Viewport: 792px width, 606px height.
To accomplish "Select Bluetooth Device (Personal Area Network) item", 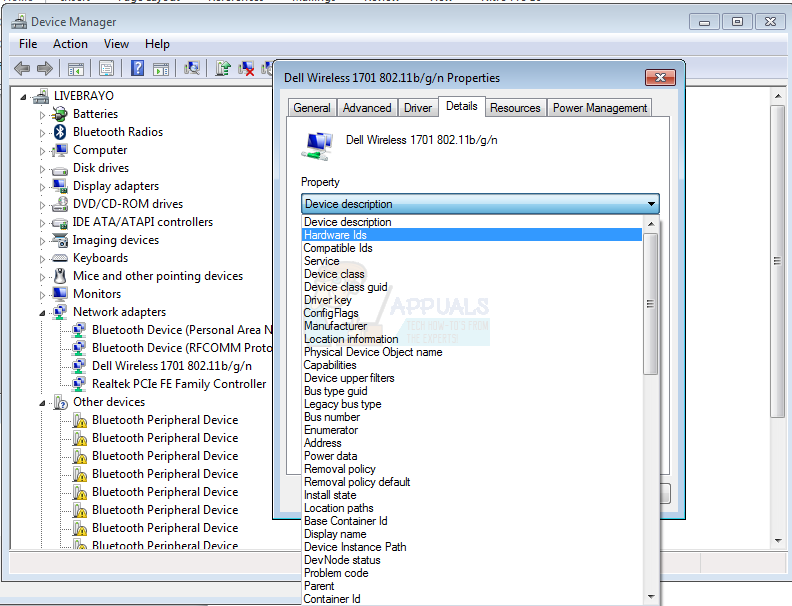I will pyautogui.click(x=182, y=330).
